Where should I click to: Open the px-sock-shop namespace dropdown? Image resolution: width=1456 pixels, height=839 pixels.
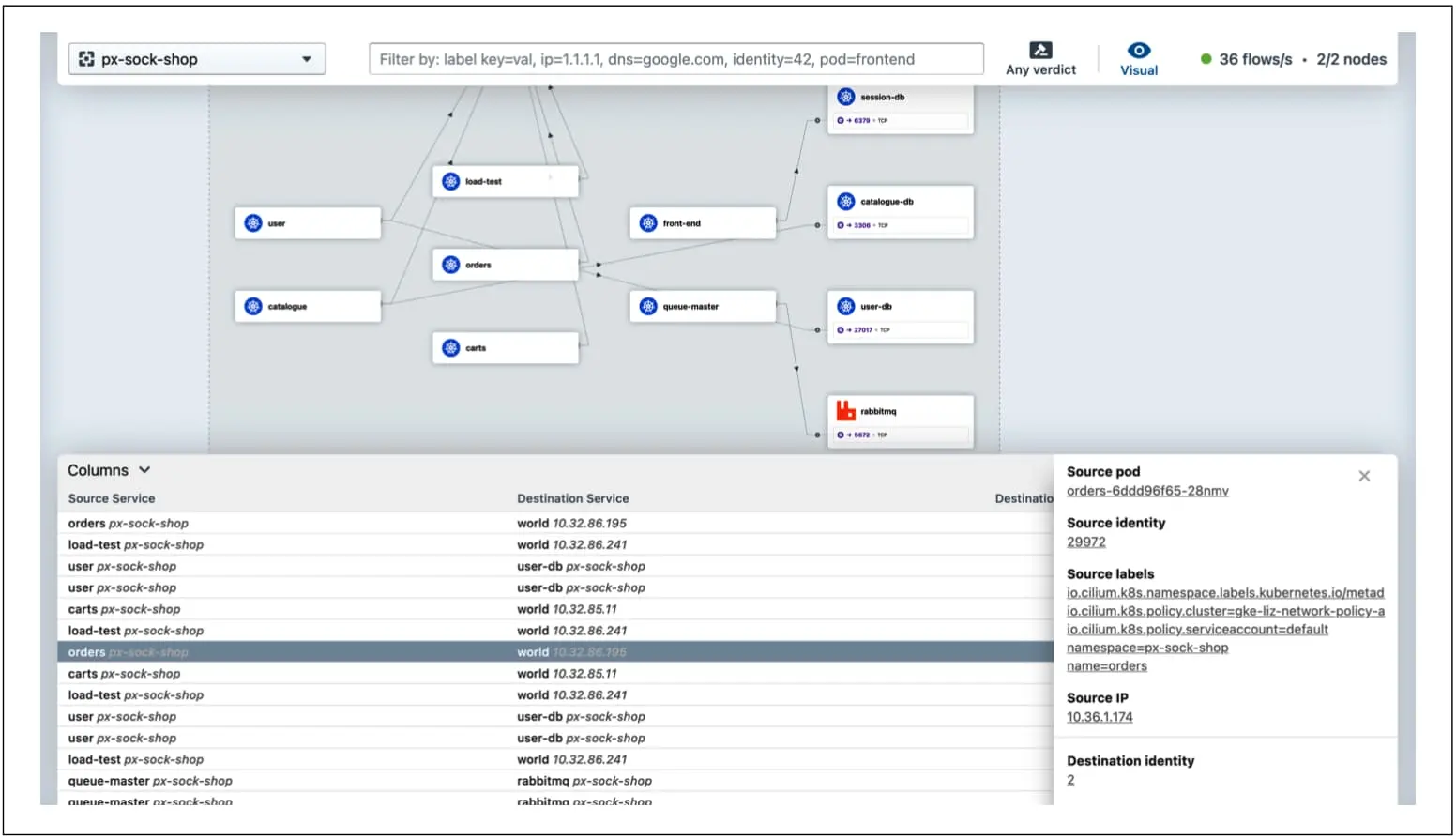click(197, 59)
